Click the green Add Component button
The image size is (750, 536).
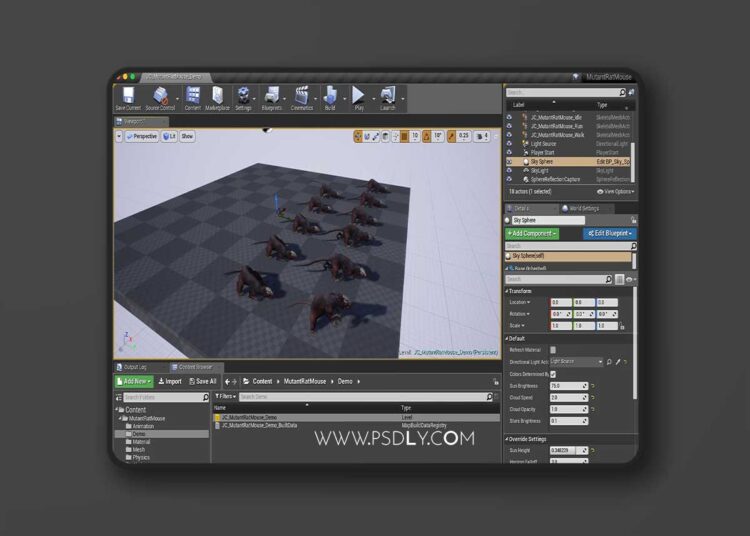tap(532, 234)
